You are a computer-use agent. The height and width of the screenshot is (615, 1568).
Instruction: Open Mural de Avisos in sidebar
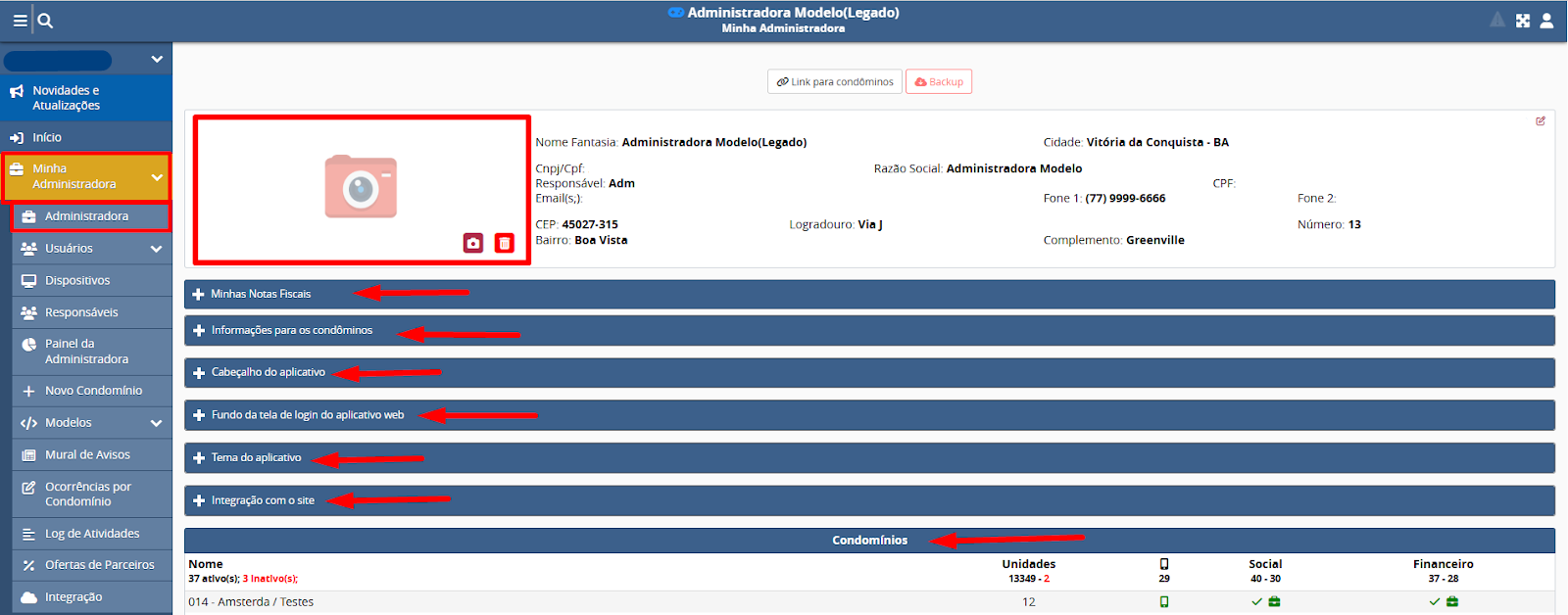(87, 455)
